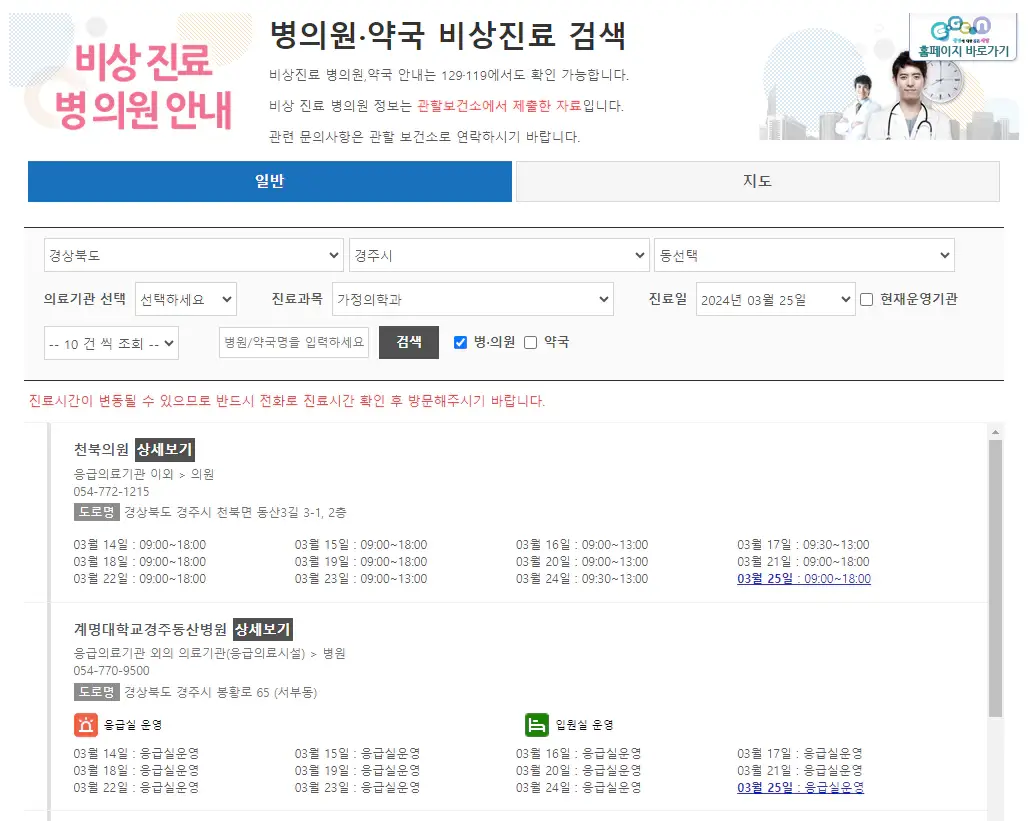This screenshot has width=1031, height=821.
Task: Open the 경상북도 province dropdown
Action: (193, 255)
